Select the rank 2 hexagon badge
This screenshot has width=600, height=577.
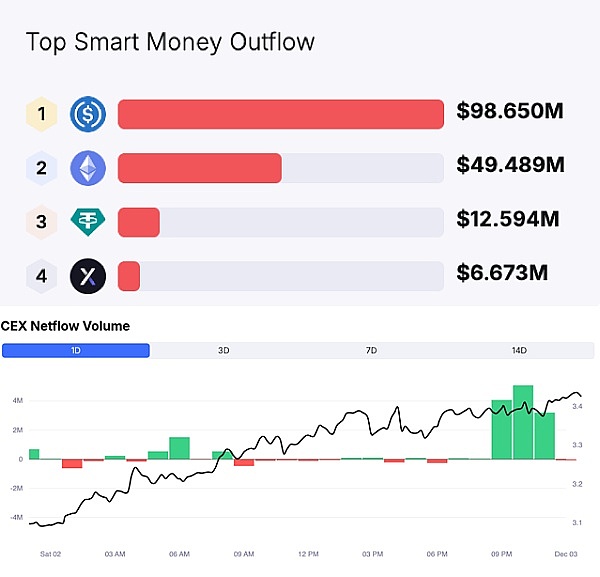[x=41, y=168]
